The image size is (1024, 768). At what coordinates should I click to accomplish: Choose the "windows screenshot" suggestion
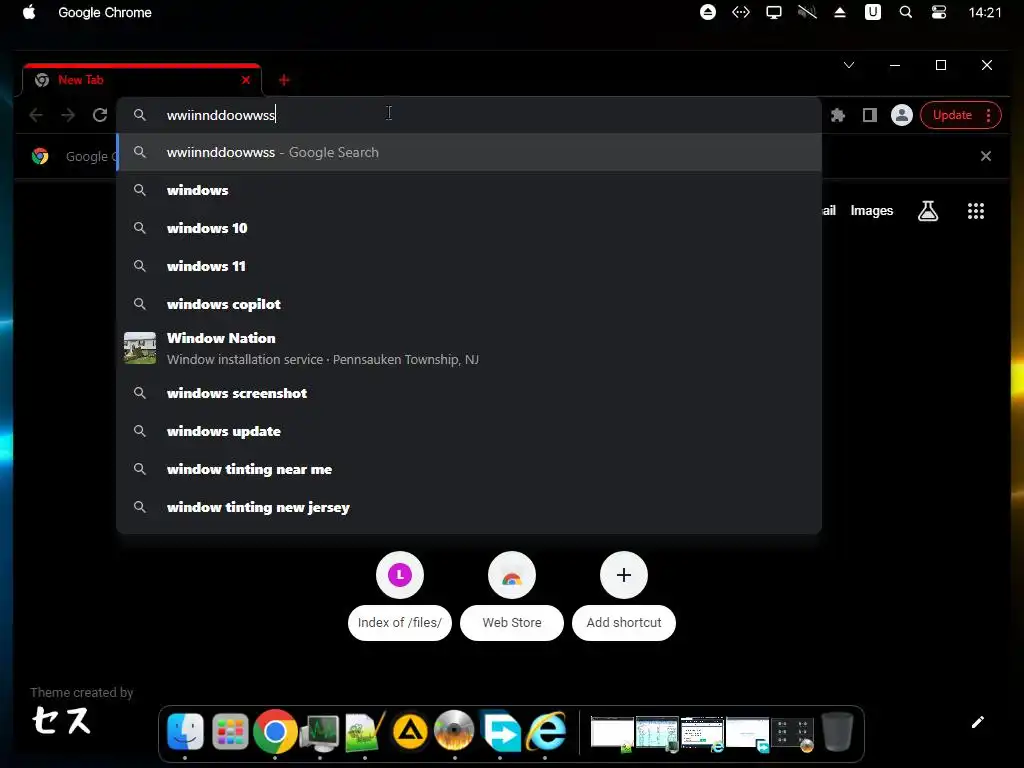click(x=469, y=393)
